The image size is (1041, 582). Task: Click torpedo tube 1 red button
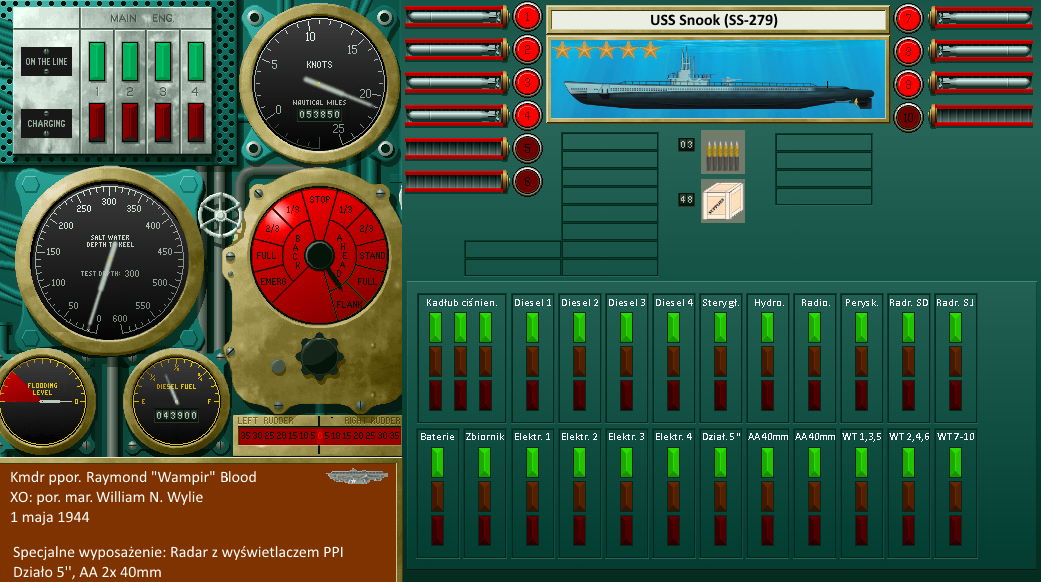pyautogui.click(x=527, y=17)
